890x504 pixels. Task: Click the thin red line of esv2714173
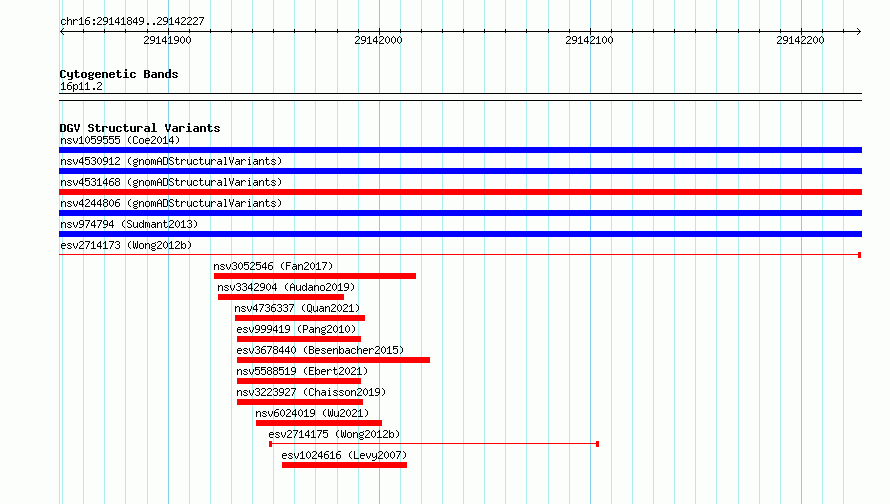(460, 255)
